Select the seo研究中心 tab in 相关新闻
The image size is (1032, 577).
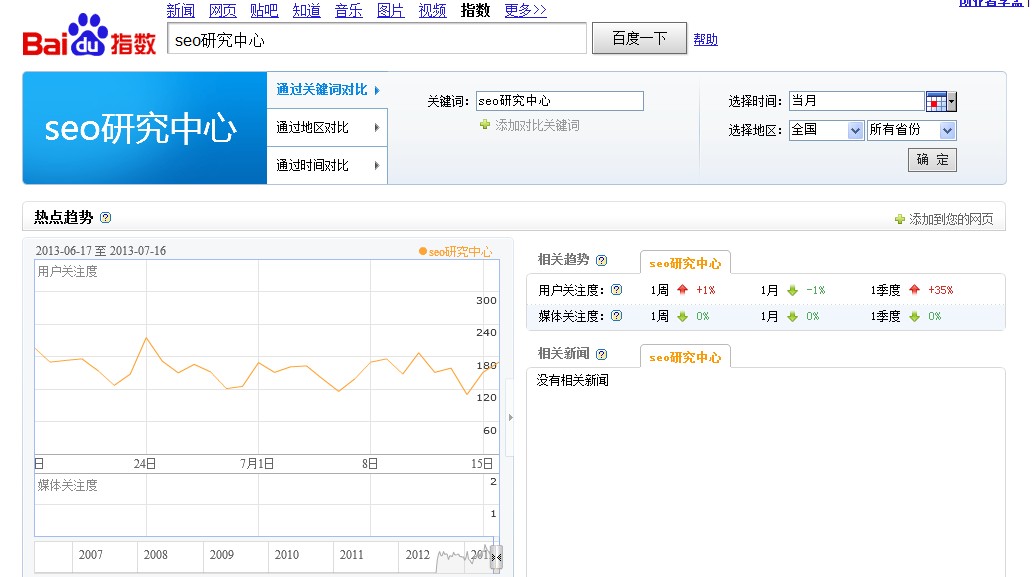(686, 355)
